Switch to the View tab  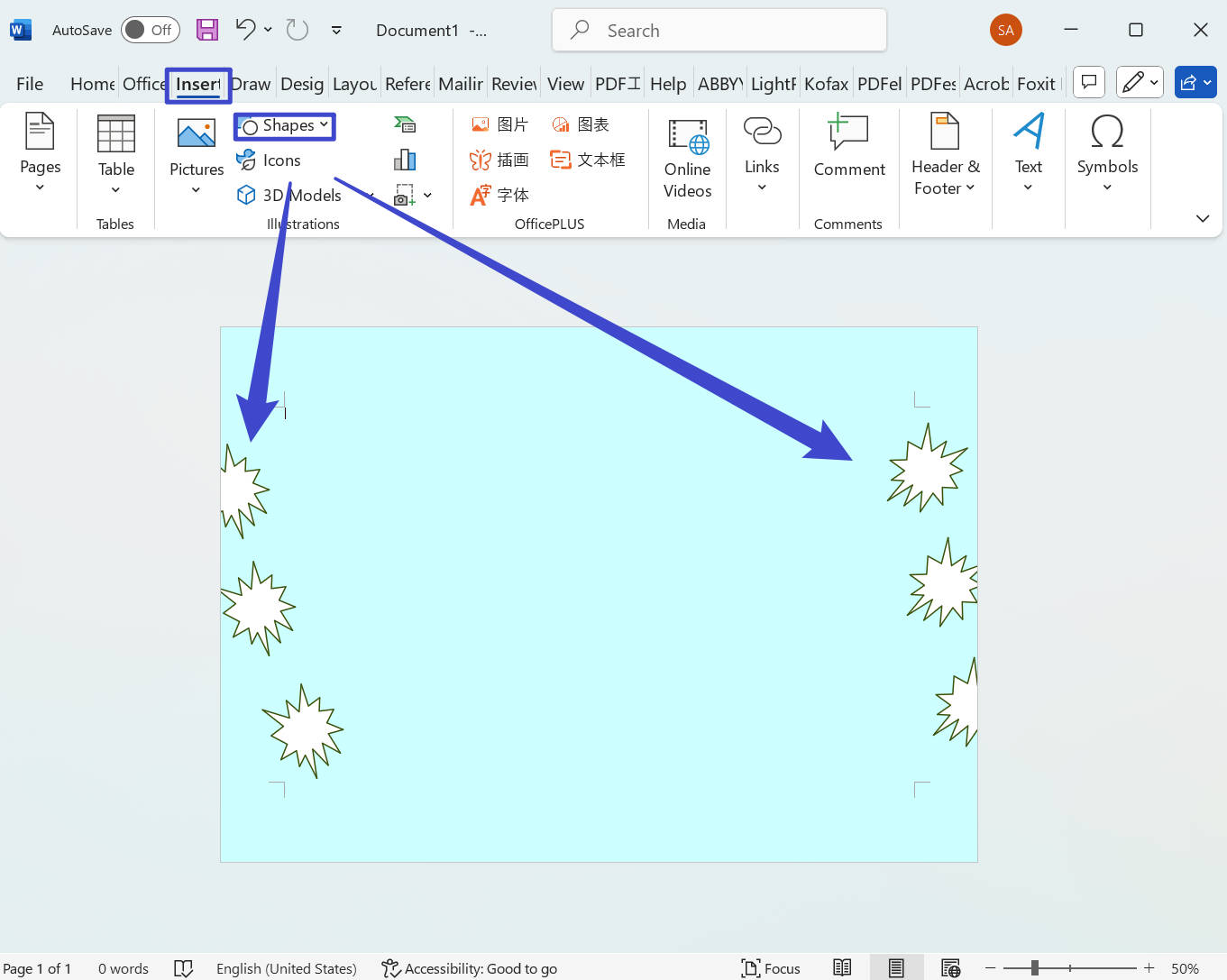click(565, 84)
